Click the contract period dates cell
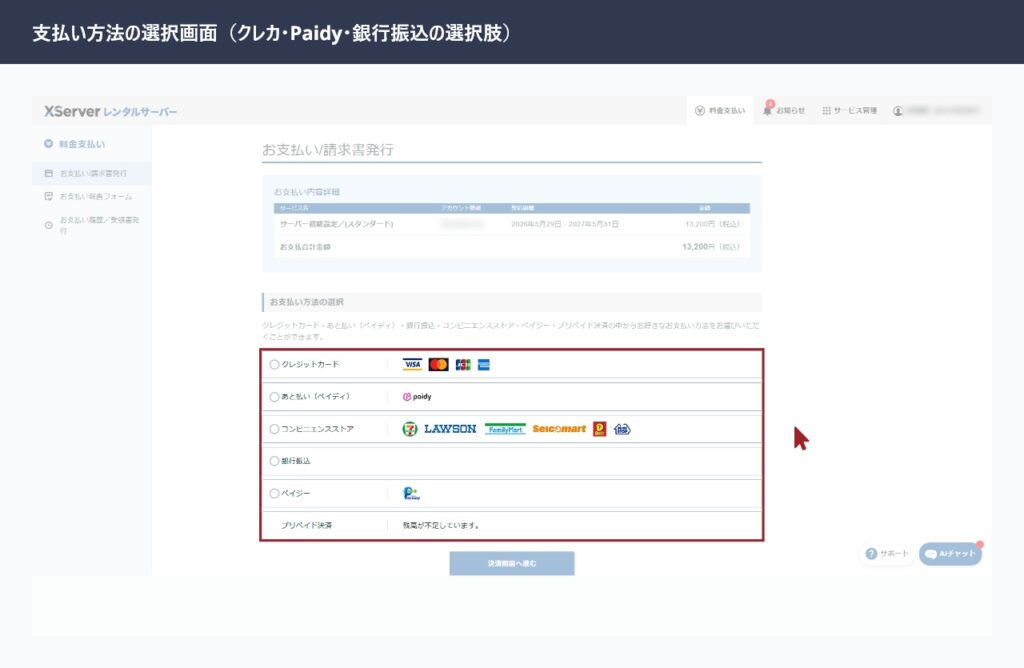Screen dimensions: 1024x668 (565, 224)
